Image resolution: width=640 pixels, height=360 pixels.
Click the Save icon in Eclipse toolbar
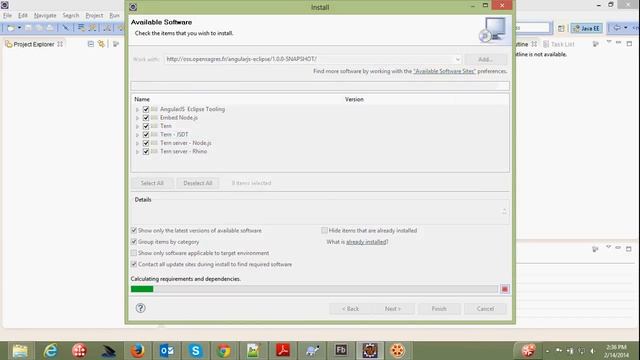coord(28,28)
